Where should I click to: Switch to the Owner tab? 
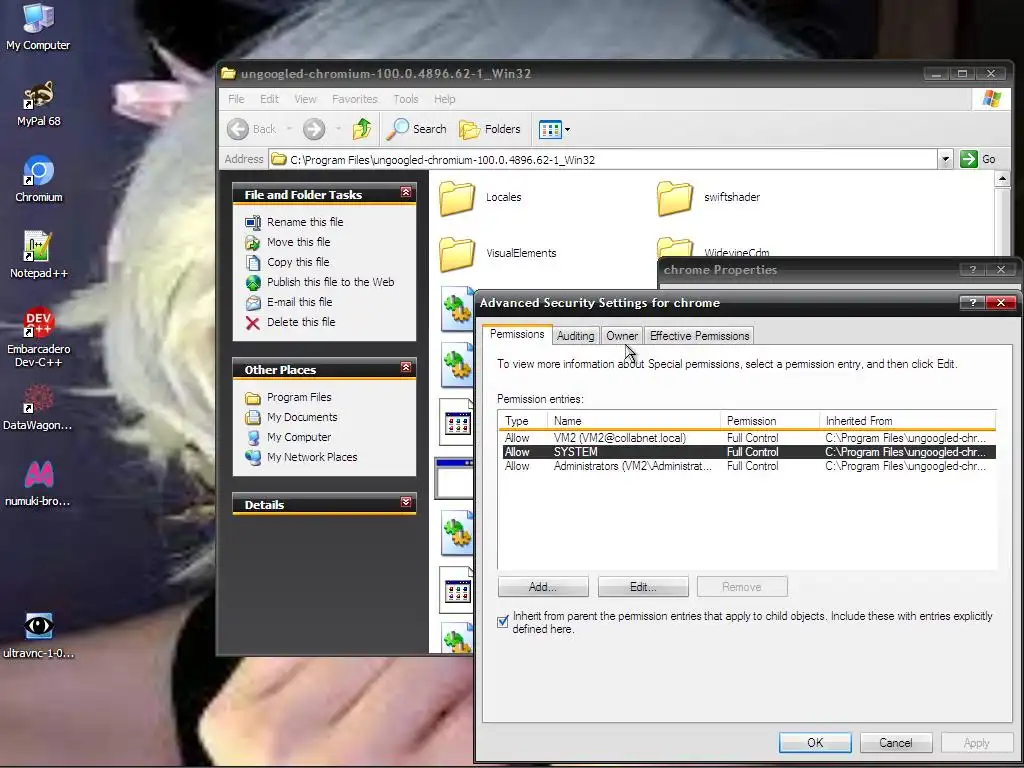point(622,336)
